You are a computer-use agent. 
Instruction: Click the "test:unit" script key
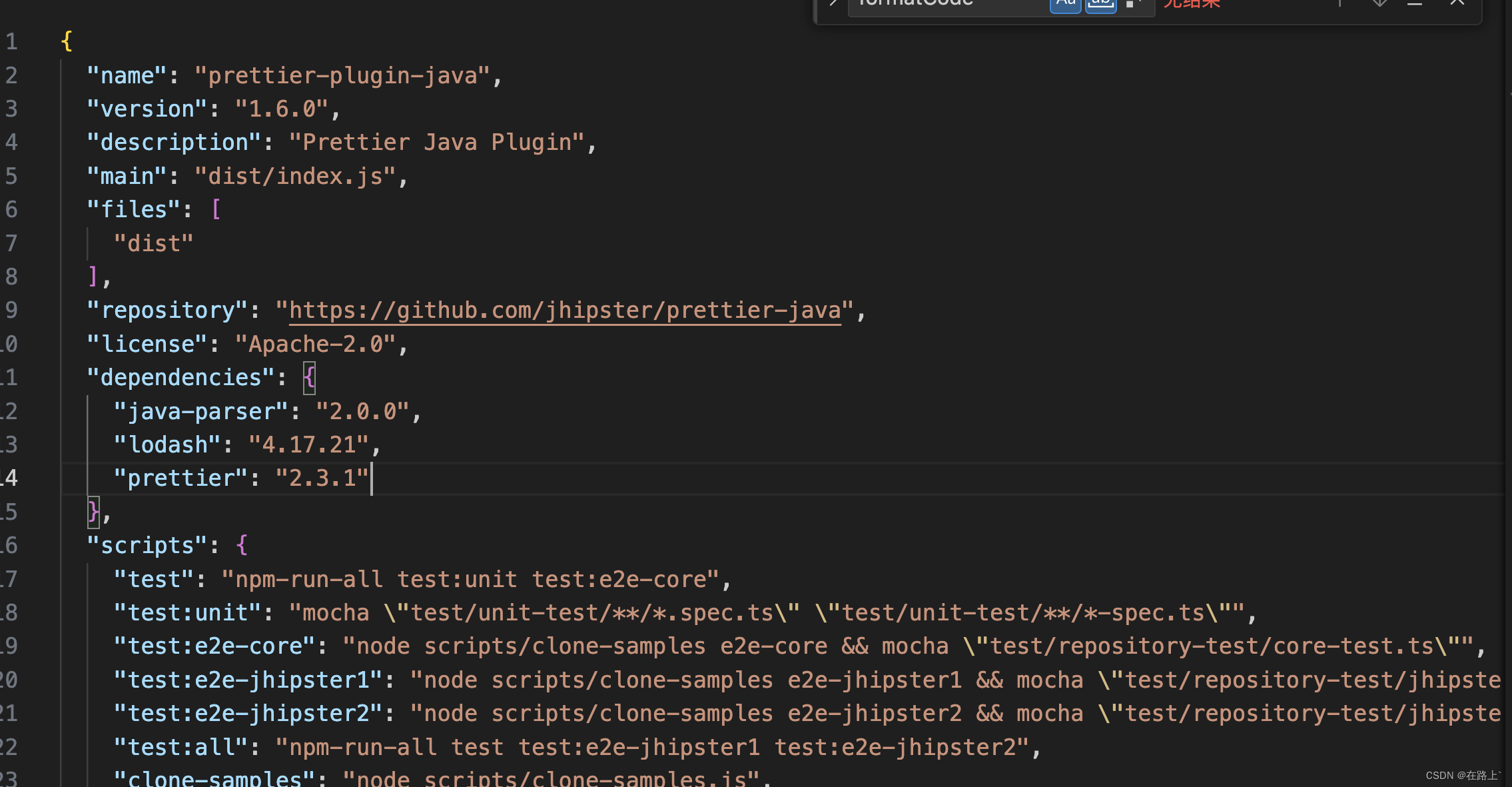coord(187,613)
